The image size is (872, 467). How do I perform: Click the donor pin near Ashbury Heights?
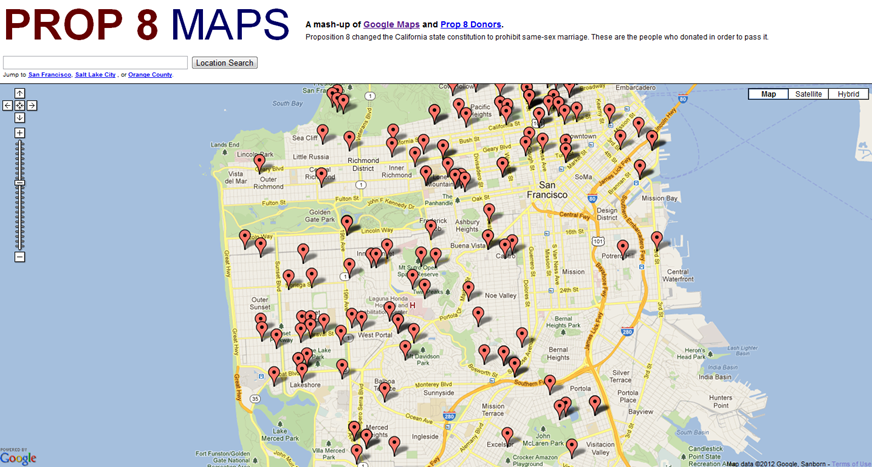click(x=489, y=212)
